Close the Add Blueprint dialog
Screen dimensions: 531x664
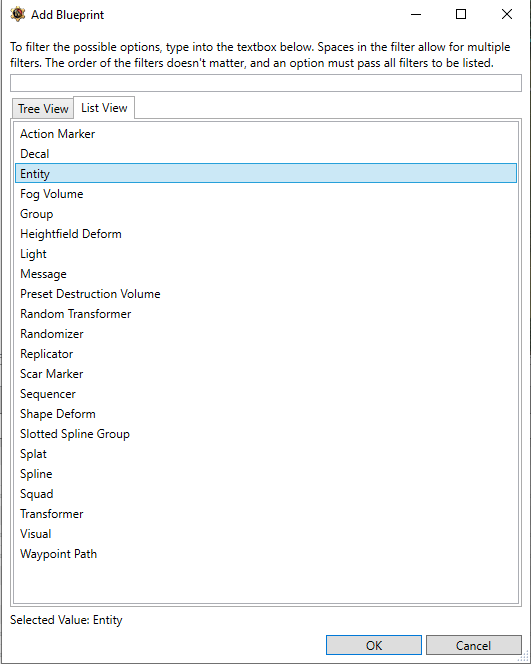507,14
